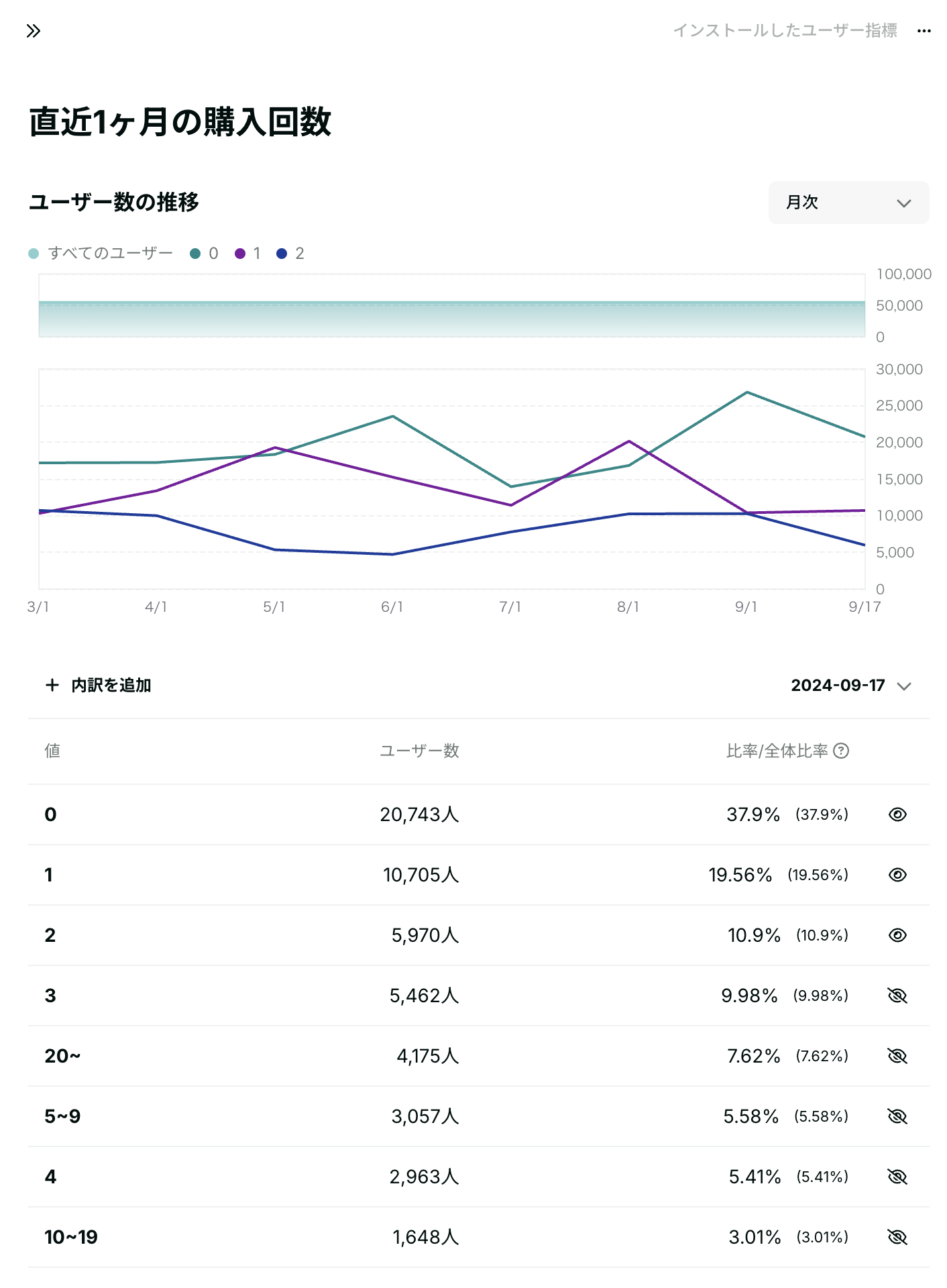Click the 3.01% ratio value
The height and width of the screenshot is (1288, 947).
755,1237
